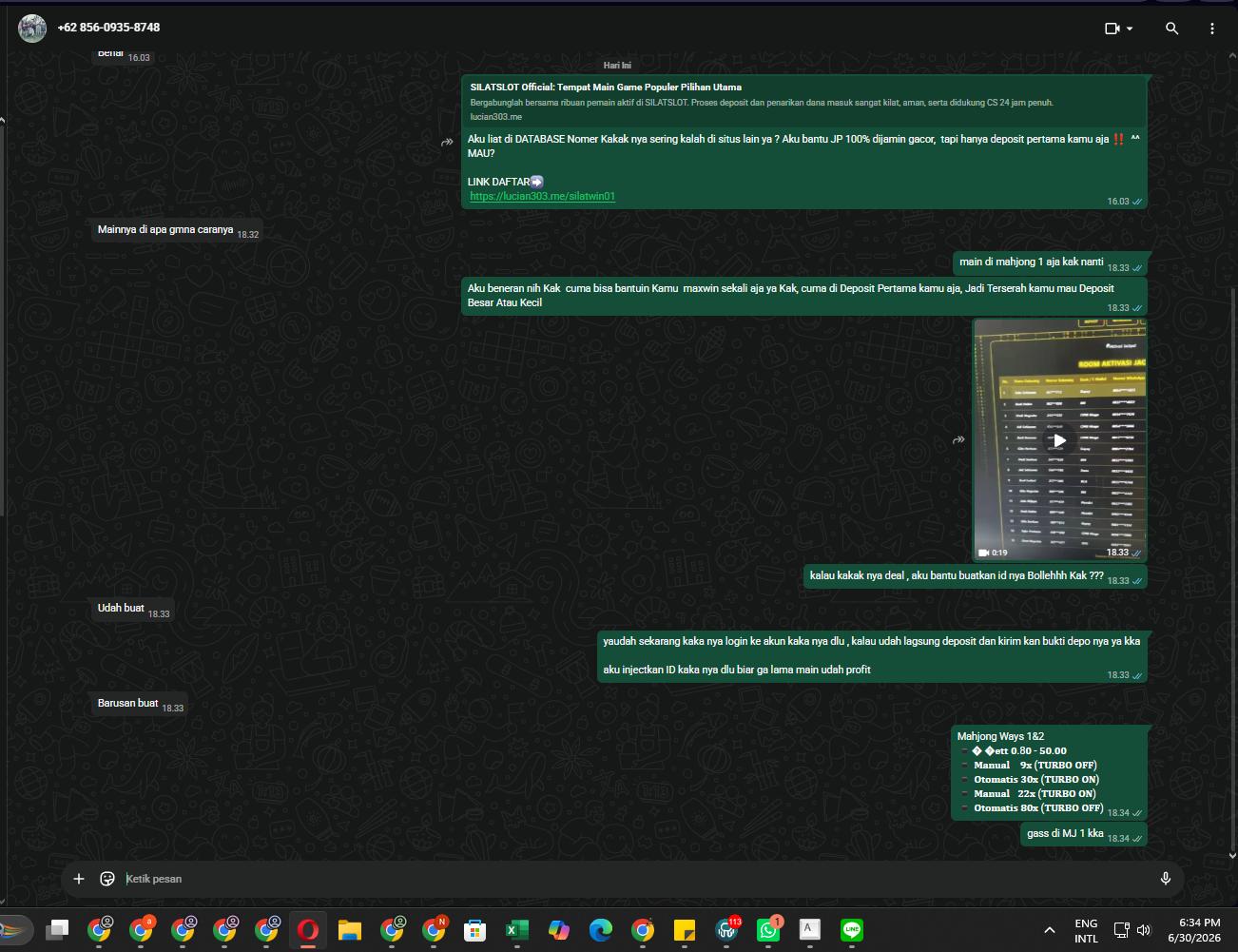This screenshot has height=952, width=1238.
Task: View contact info for +62 856-0935-8748
Action: [x=108, y=28]
